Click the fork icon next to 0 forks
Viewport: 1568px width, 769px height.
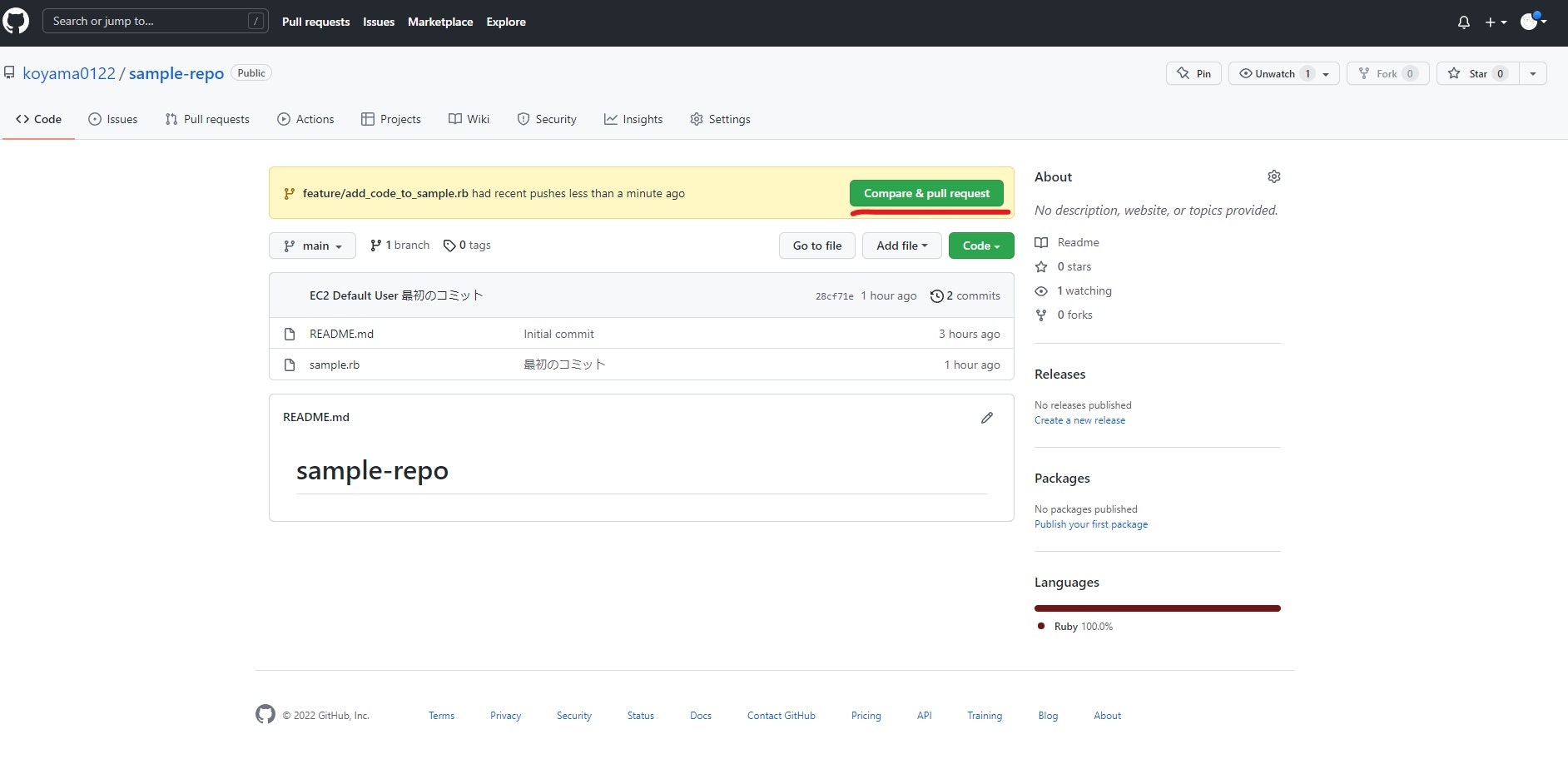coord(1041,315)
